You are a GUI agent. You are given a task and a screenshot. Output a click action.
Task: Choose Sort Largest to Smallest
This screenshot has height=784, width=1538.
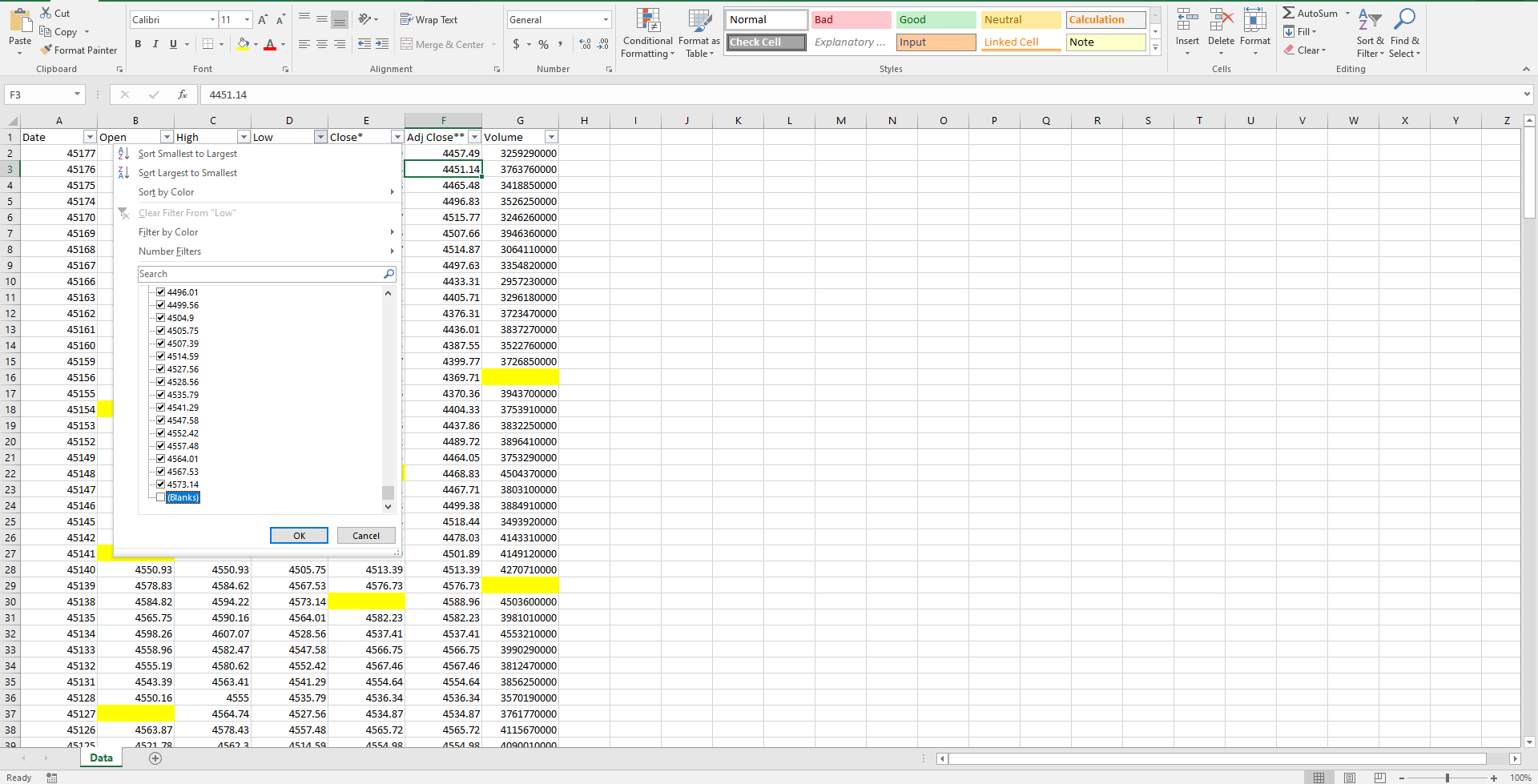(187, 173)
